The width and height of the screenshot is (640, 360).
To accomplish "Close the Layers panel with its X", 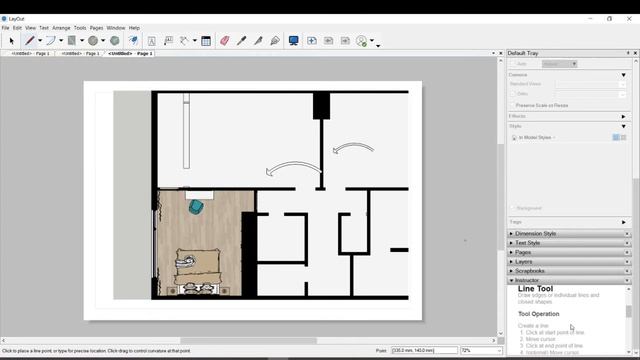I will 627,262.
